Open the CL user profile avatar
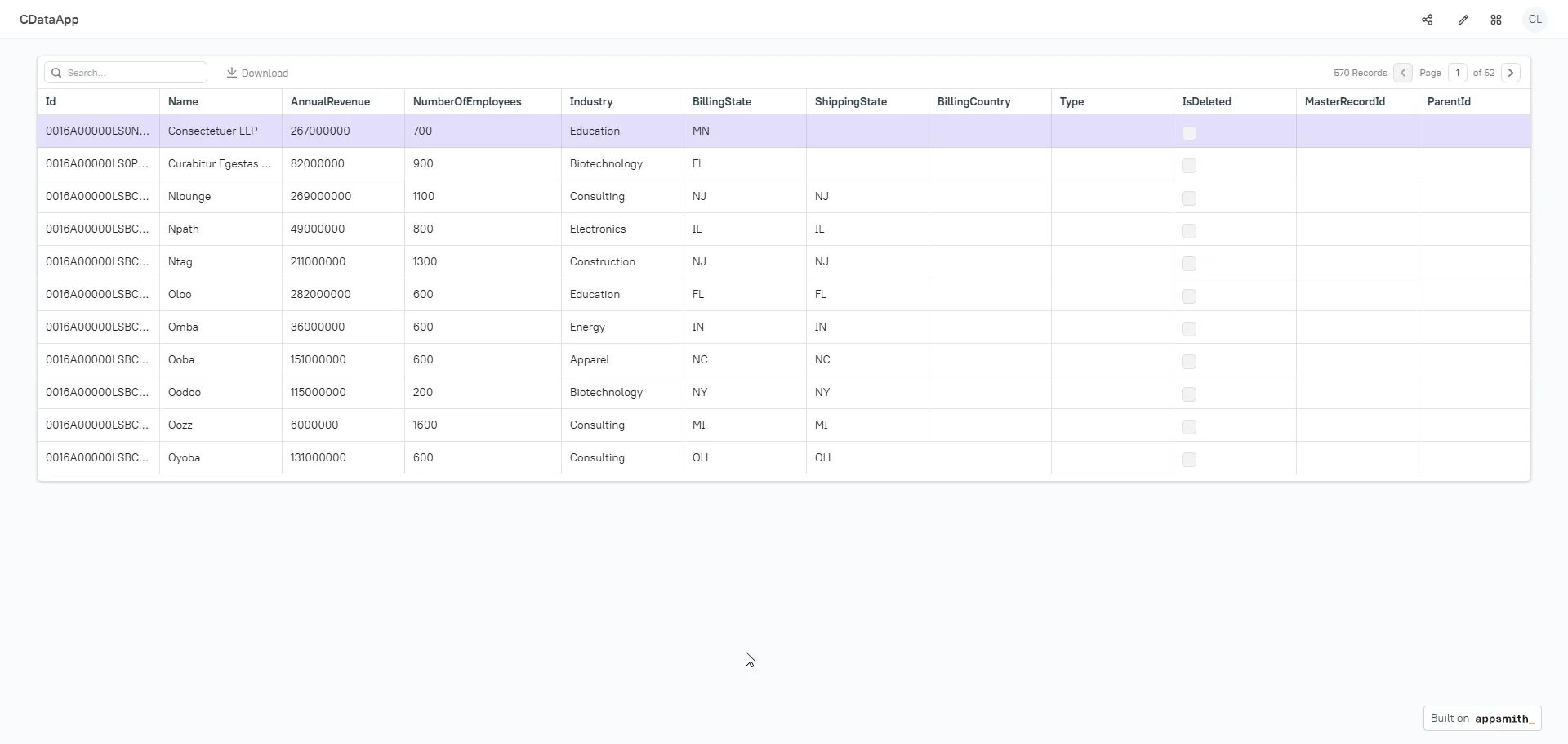Image resolution: width=1568 pixels, height=744 pixels. [1535, 20]
